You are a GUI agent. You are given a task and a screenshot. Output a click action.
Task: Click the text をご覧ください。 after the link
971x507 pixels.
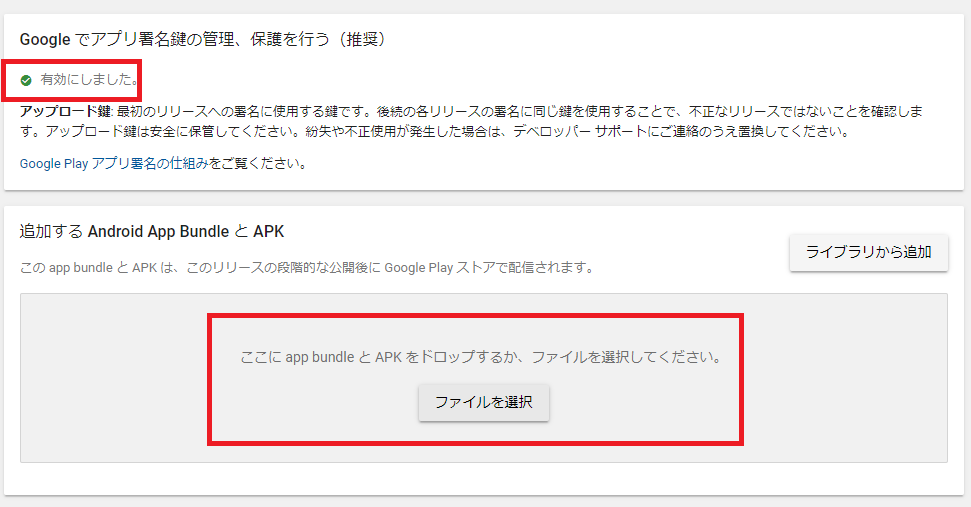tap(258, 163)
